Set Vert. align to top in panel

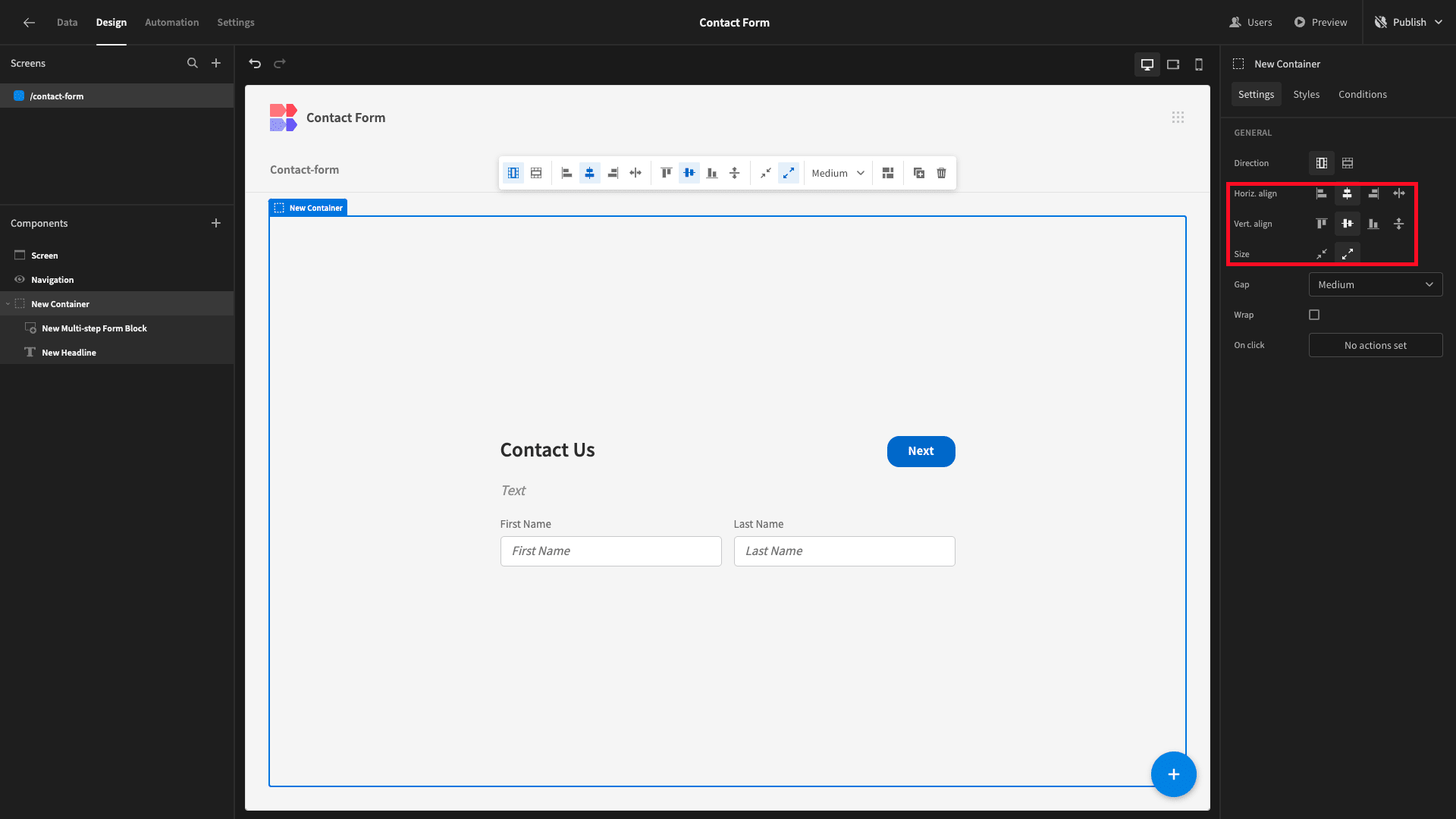tap(1322, 224)
